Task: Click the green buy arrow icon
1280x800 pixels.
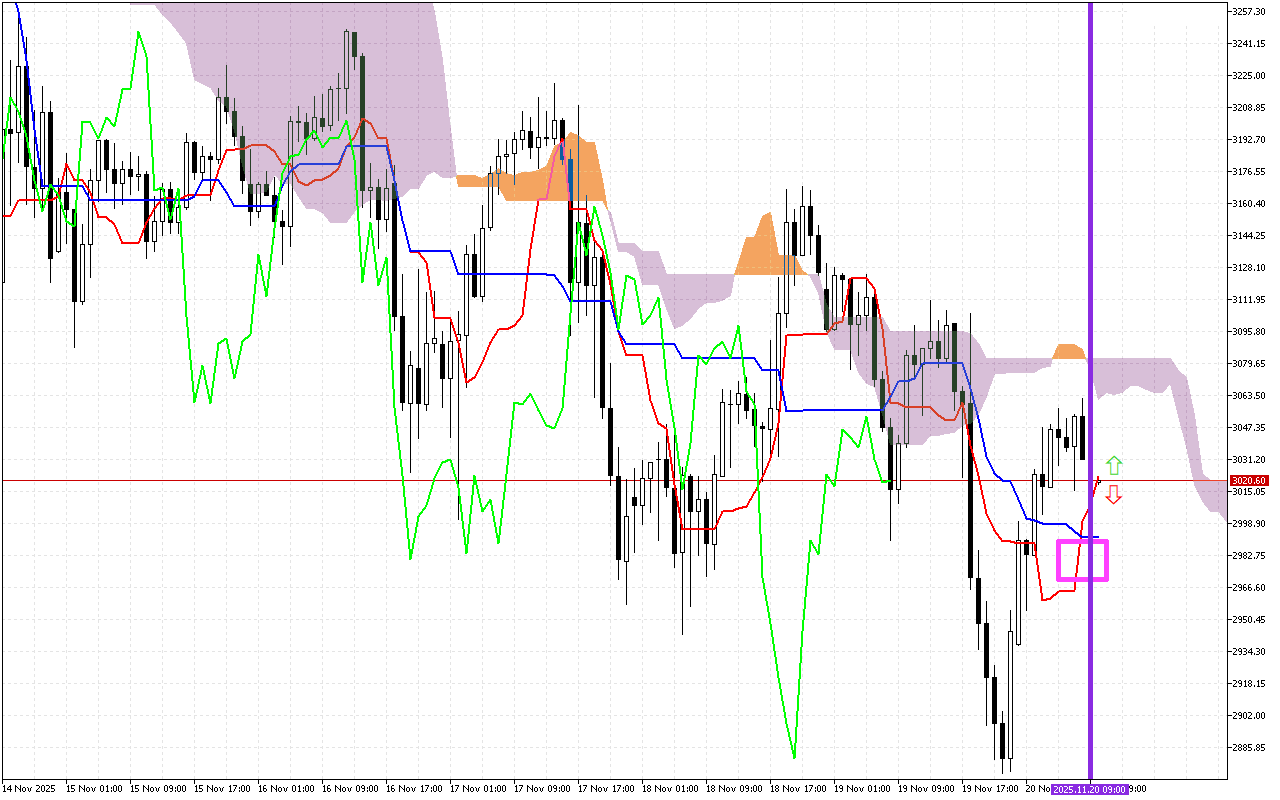Action: 1113,464
